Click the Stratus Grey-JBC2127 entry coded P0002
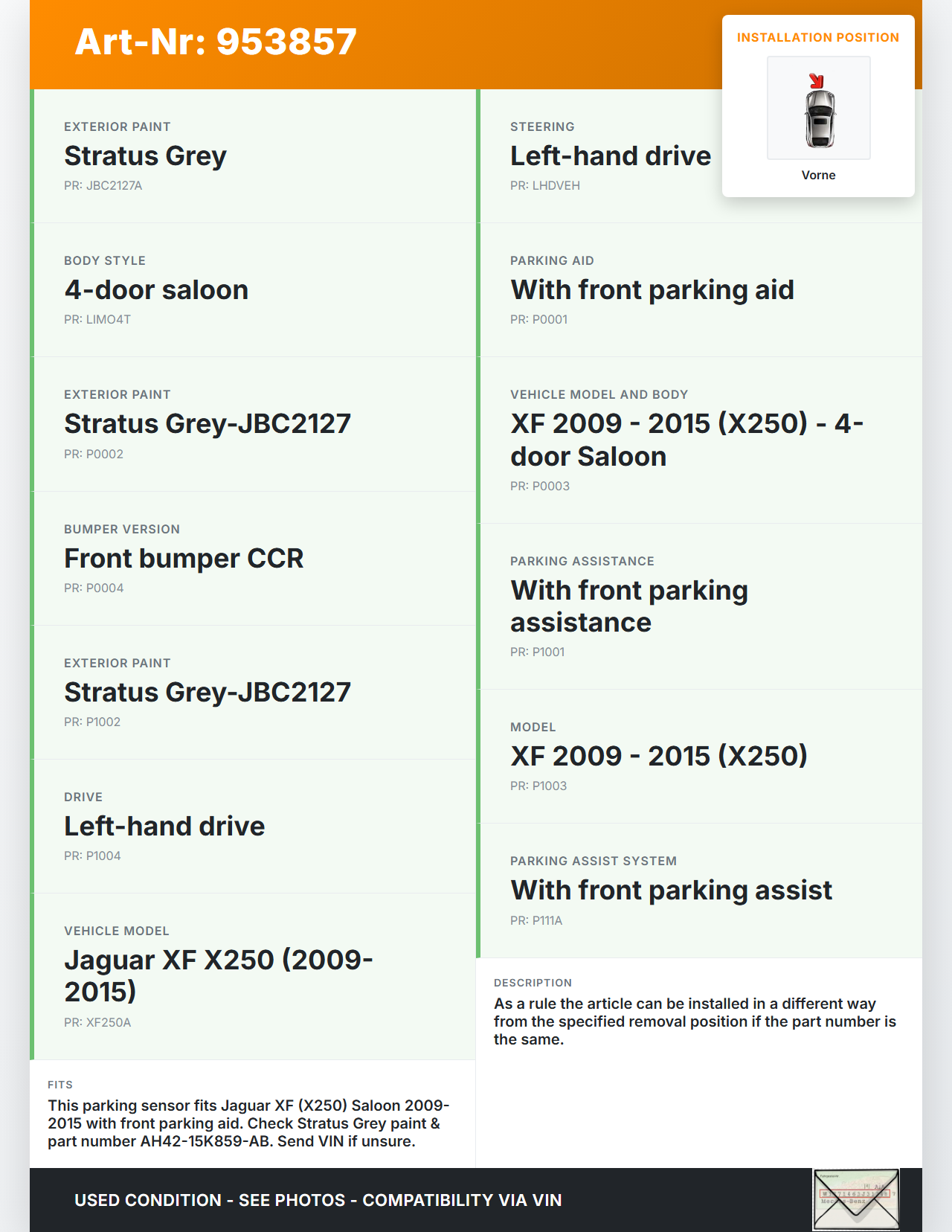Screen dimensions: 952x1232 (x=208, y=424)
